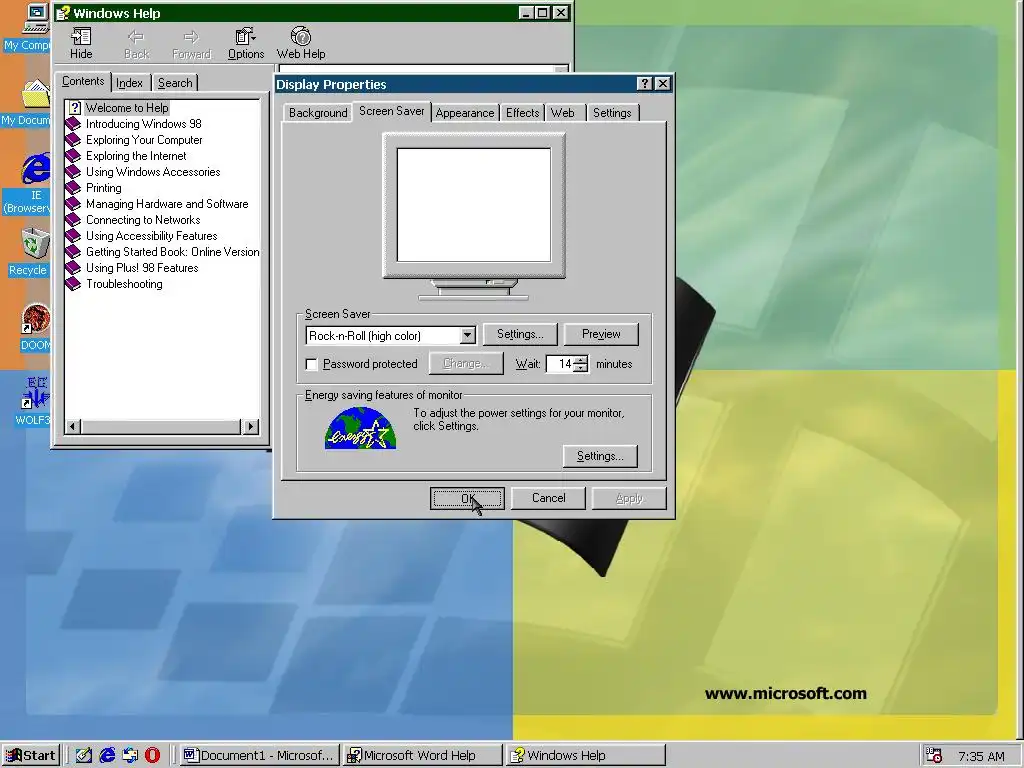Open the Using Accessibility Features topic
Screen dimensions: 1024x768
pos(152,236)
